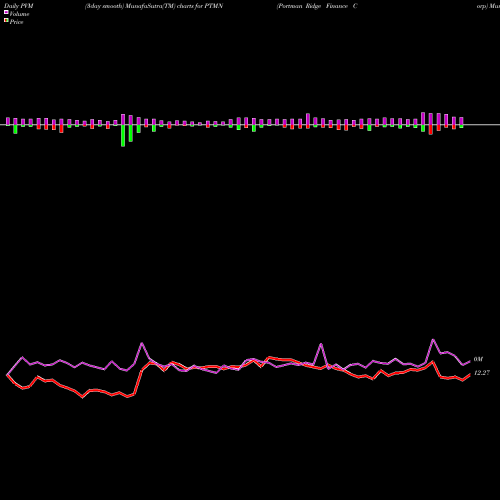Select the 'Price' legend label
Image resolution: width=500 pixels, height=500 pixels.
(x=16, y=22)
